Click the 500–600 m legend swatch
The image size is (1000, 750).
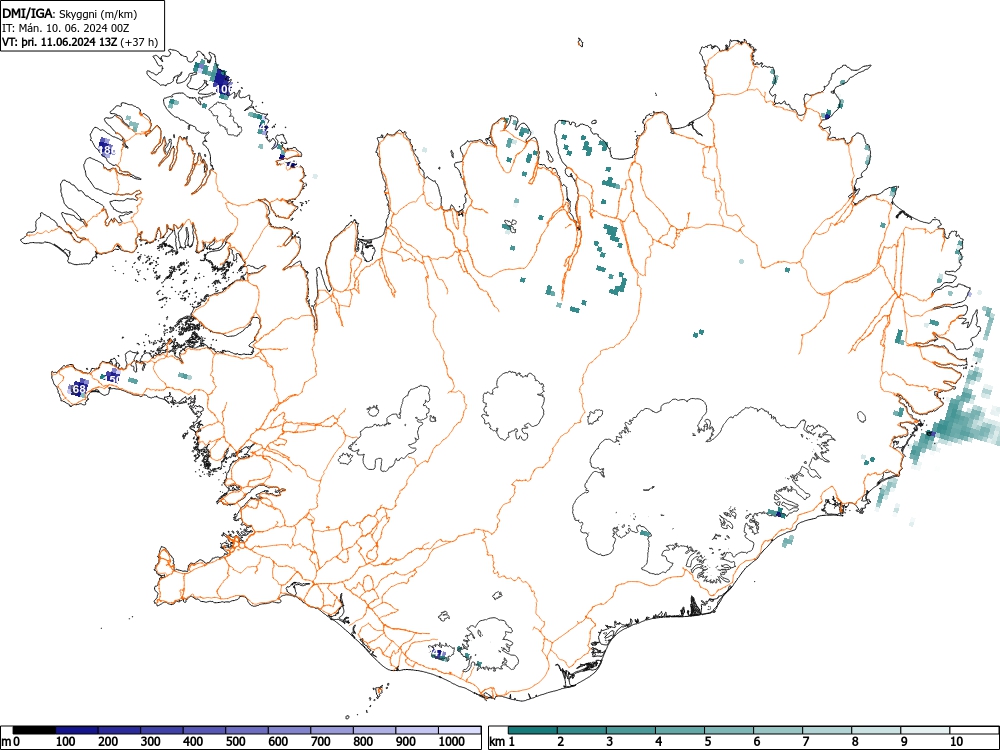tap(247, 730)
